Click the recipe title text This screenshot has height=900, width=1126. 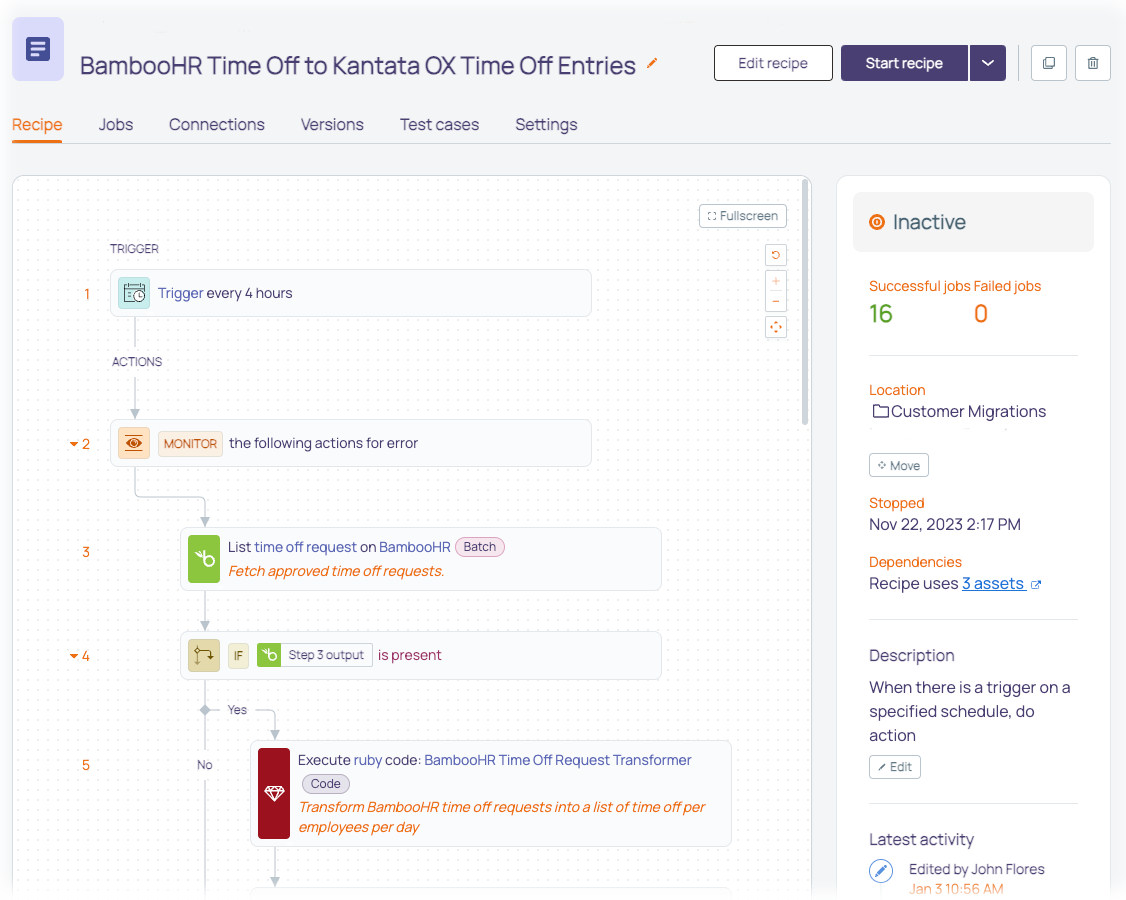tap(358, 65)
